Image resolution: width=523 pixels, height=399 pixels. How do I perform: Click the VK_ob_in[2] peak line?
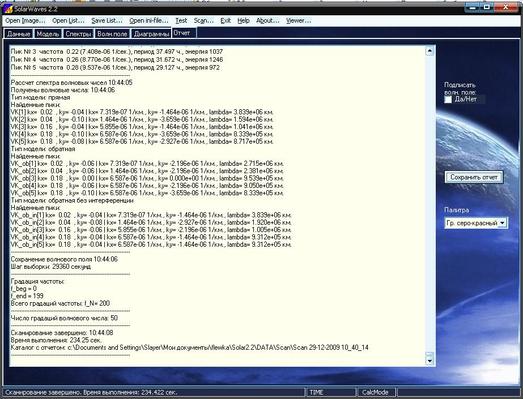151,223
